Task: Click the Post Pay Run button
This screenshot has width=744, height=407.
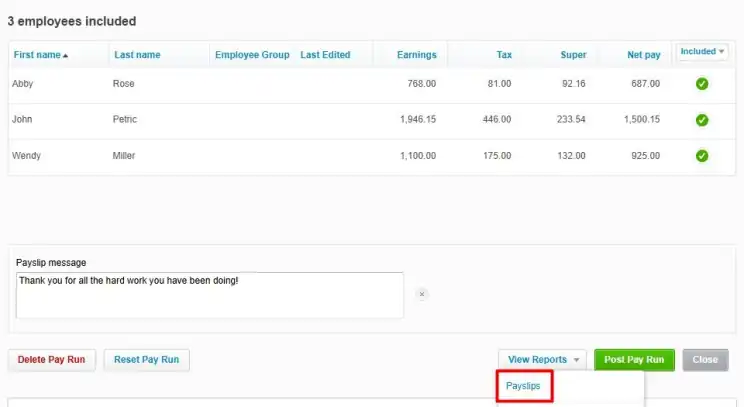Action: click(634, 360)
